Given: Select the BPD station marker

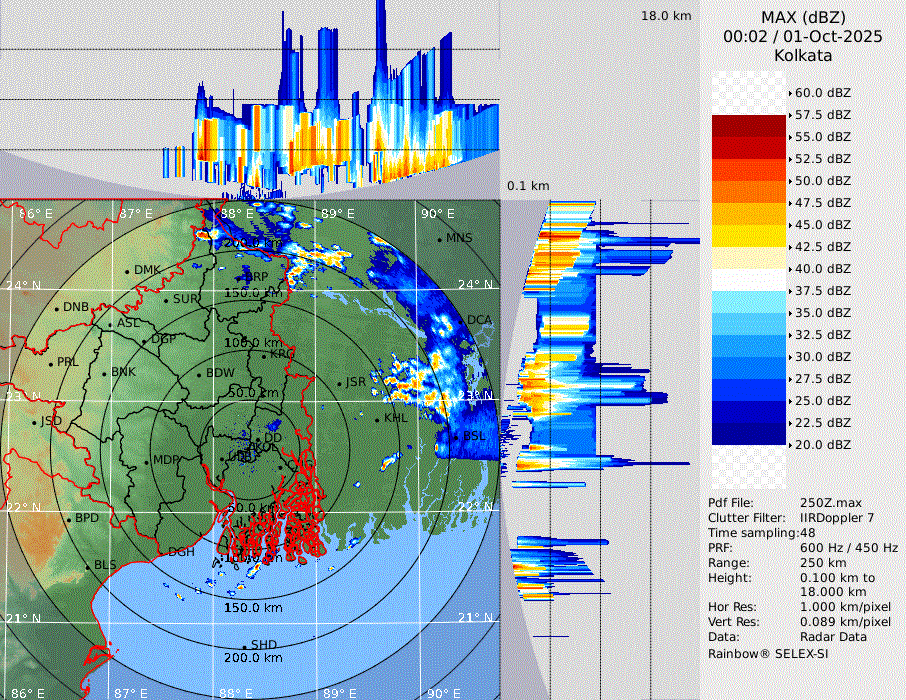Looking at the screenshot, I should pyautogui.click(x=69, y=519).
